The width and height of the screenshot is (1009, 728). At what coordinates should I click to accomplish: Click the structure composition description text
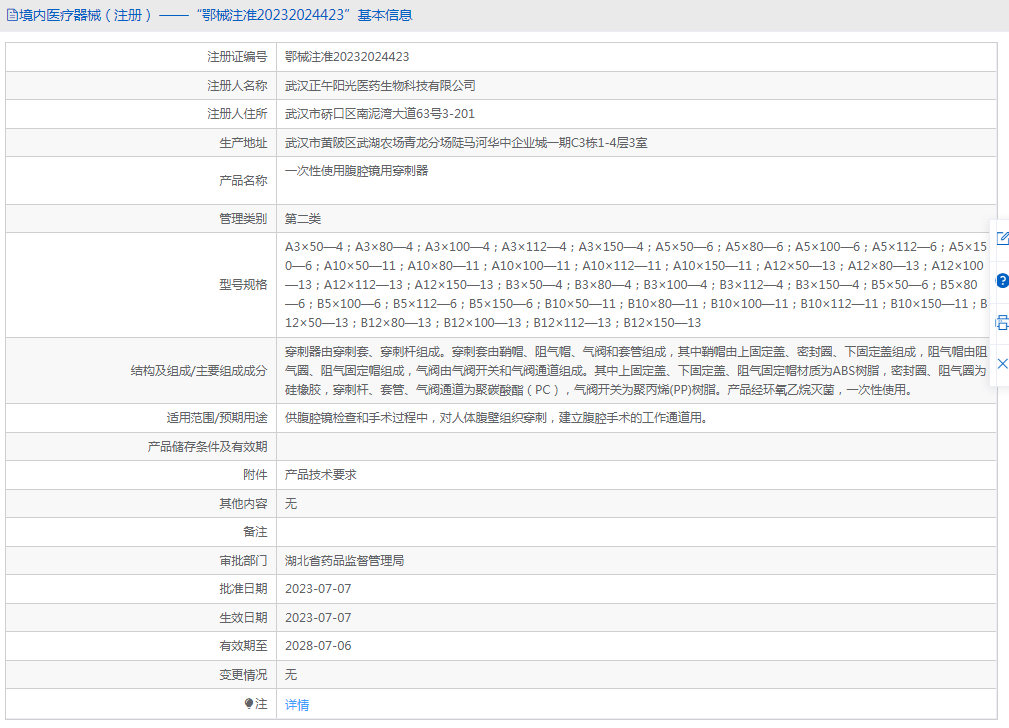(x=636, y=371)
